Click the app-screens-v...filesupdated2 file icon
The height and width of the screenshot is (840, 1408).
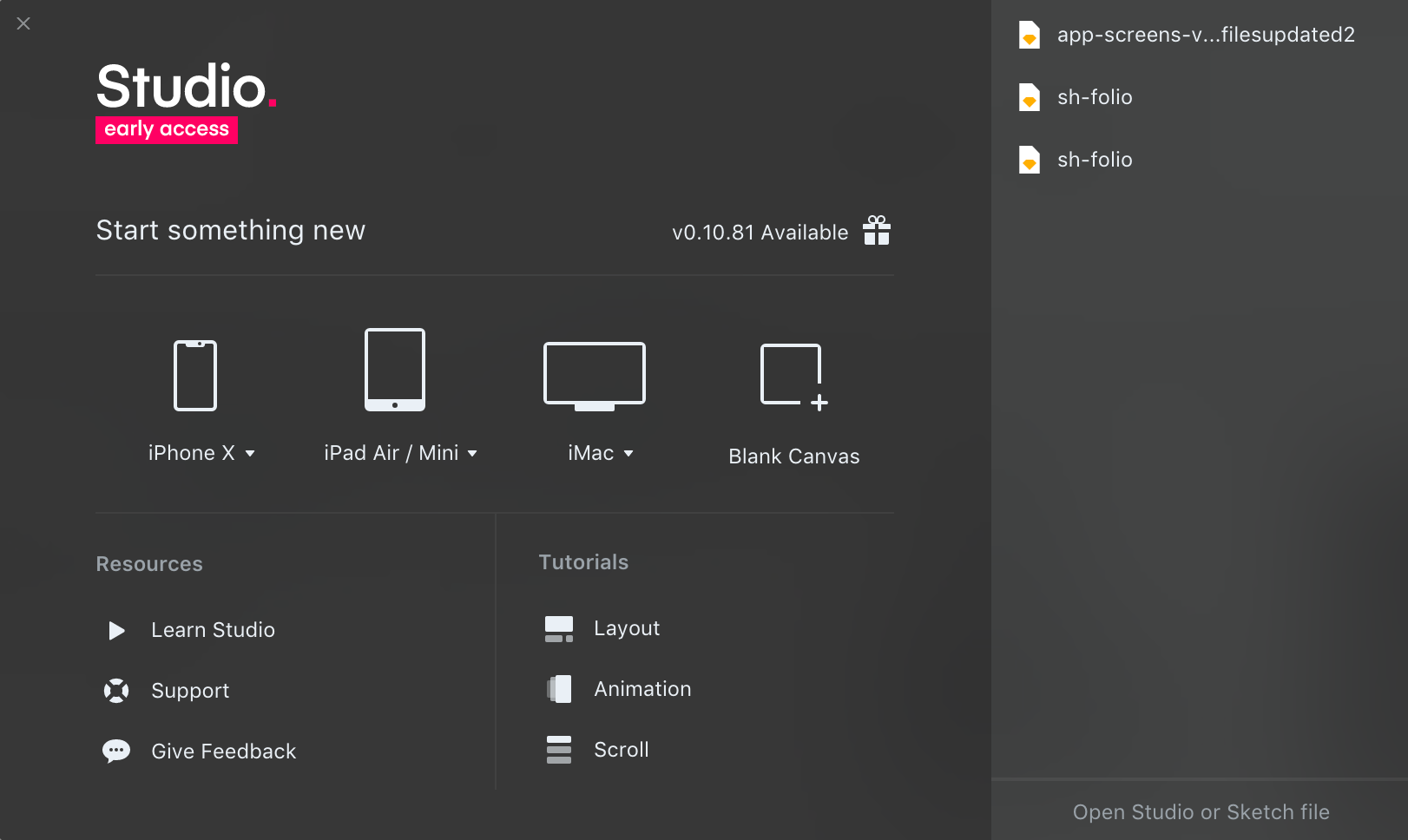click(x=1030, y=35)
